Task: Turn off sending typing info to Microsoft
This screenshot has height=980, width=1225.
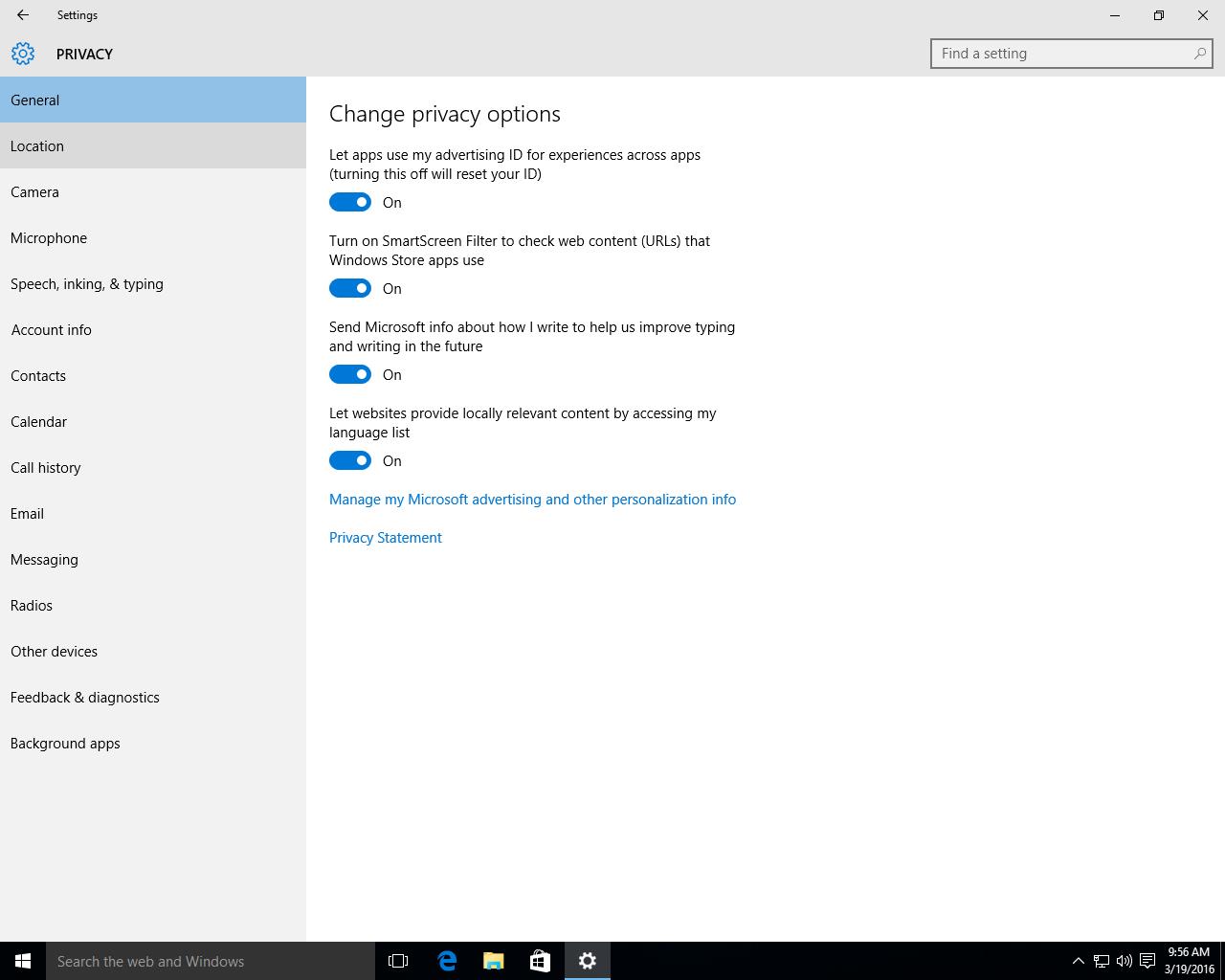Action: click(x=350, y=374)
